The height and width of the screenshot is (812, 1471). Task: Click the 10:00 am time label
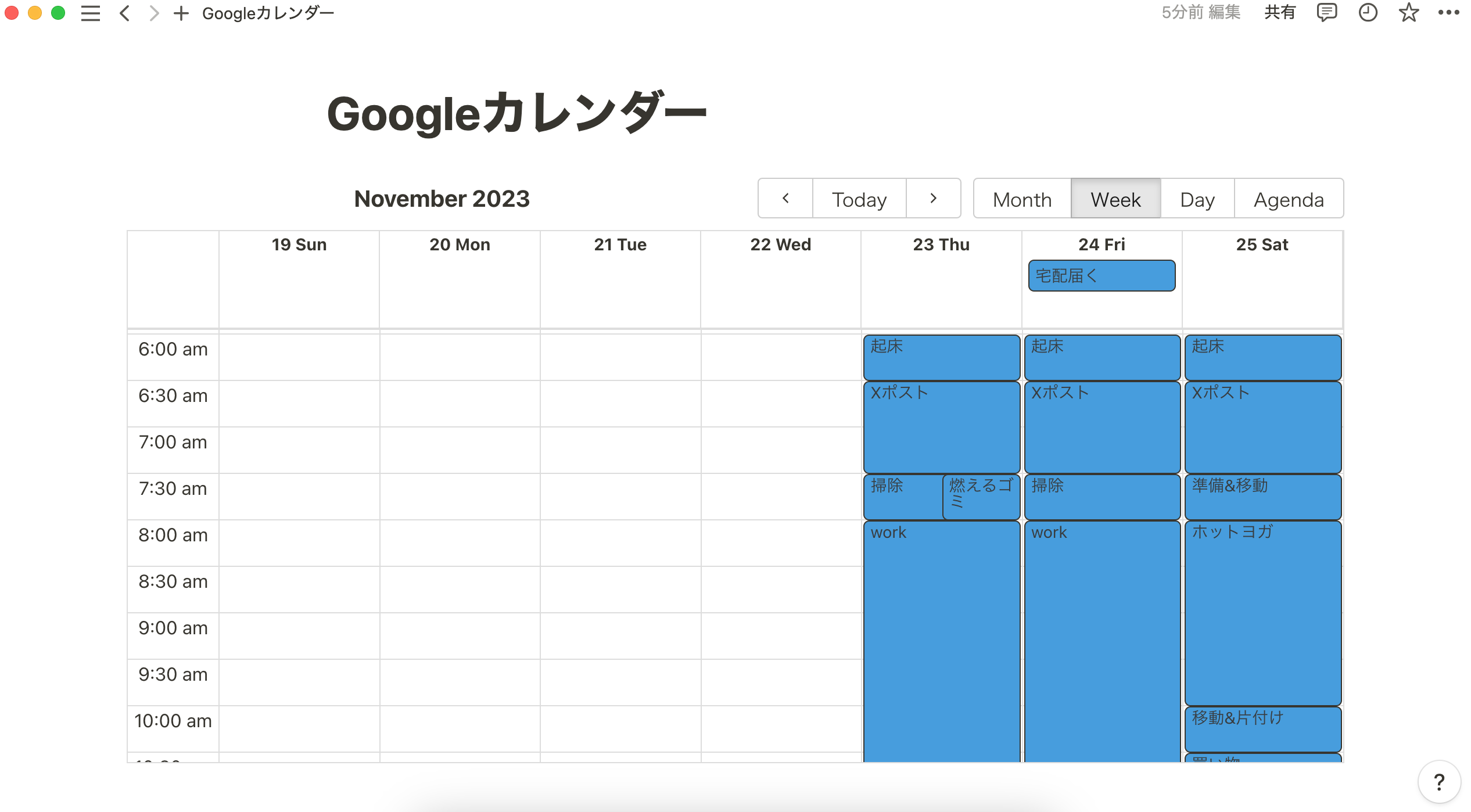173,721
